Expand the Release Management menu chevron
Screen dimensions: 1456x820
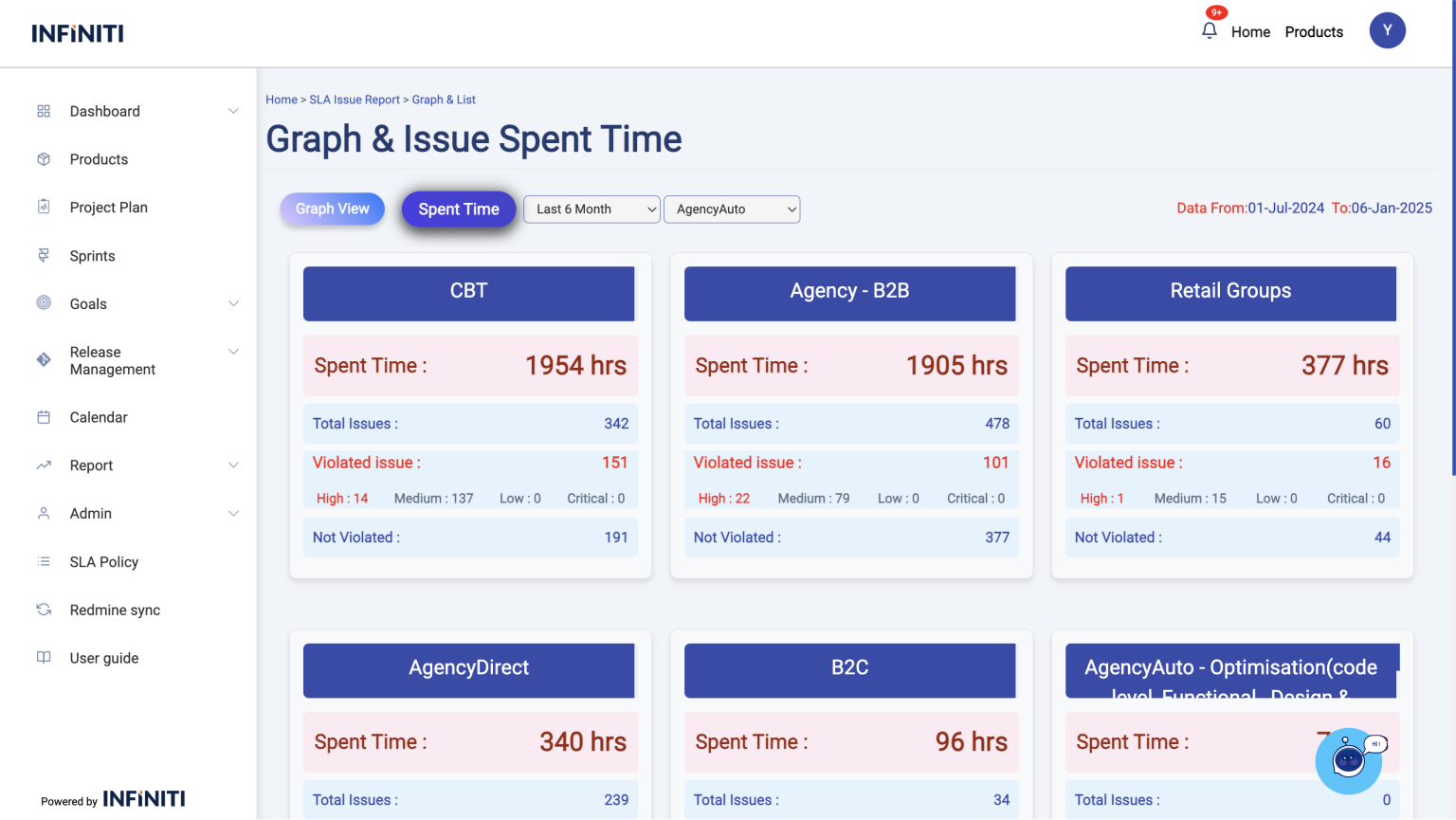[x=233, y=352]
